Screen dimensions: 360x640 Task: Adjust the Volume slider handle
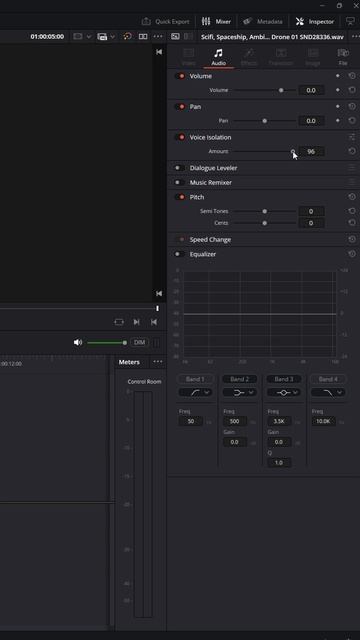281,90
